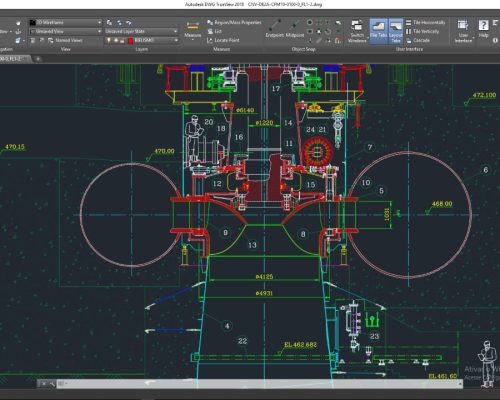Viewport: 500px width, 400px height.
Task: Select the ø1220 dimension text
Action: (264, 123)
